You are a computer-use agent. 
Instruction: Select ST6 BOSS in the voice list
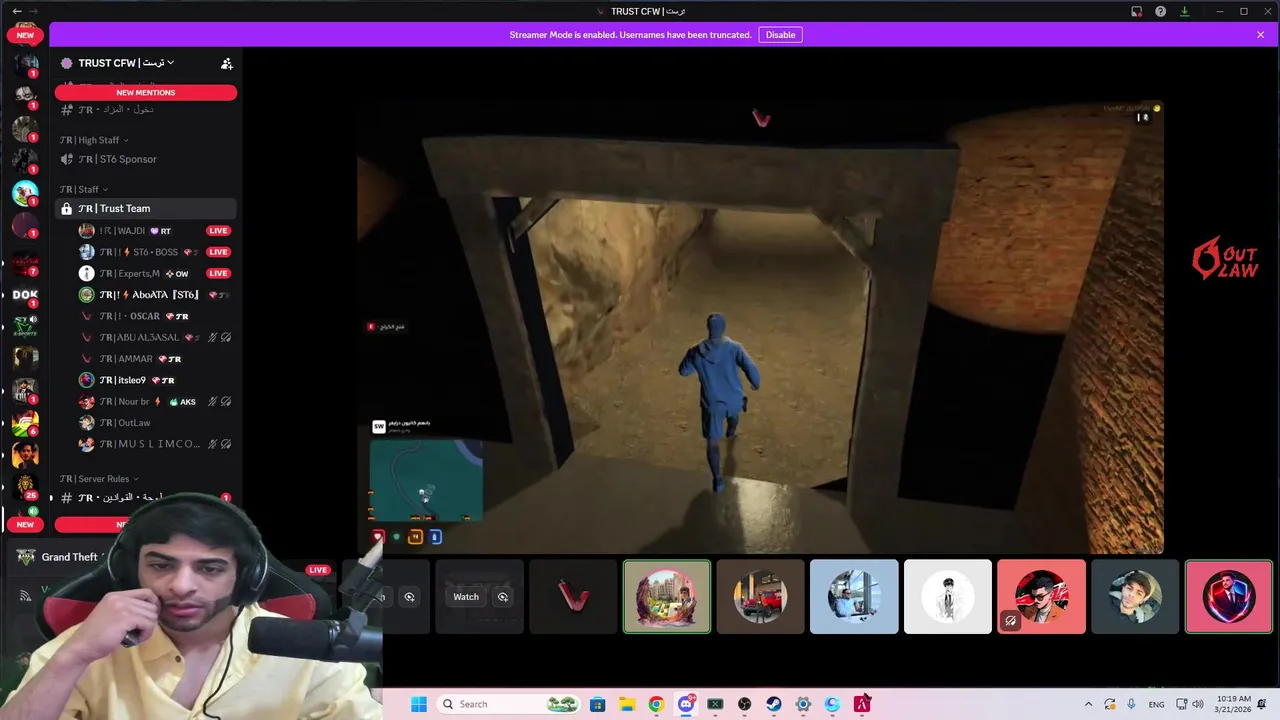click(x=155, y=252)
